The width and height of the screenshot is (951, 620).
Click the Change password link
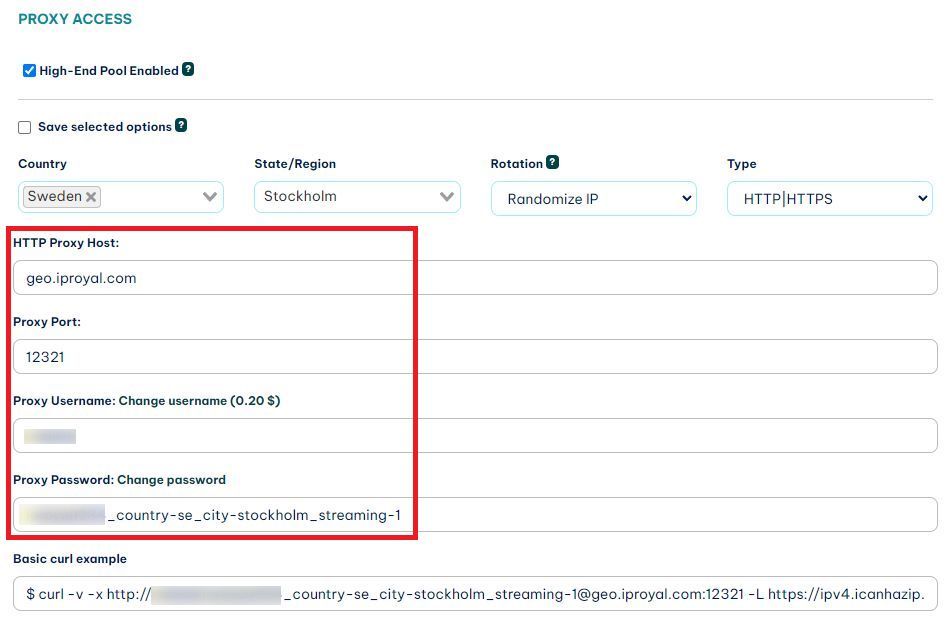point(171,480)
